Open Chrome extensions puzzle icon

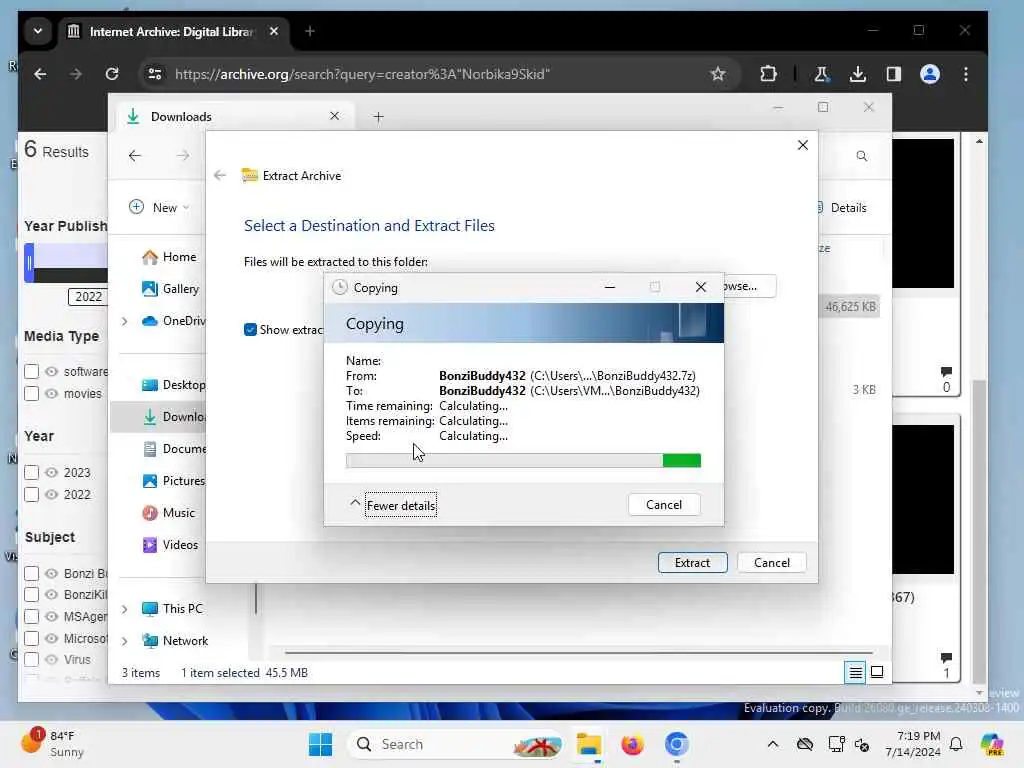click(x=769, y=74)
